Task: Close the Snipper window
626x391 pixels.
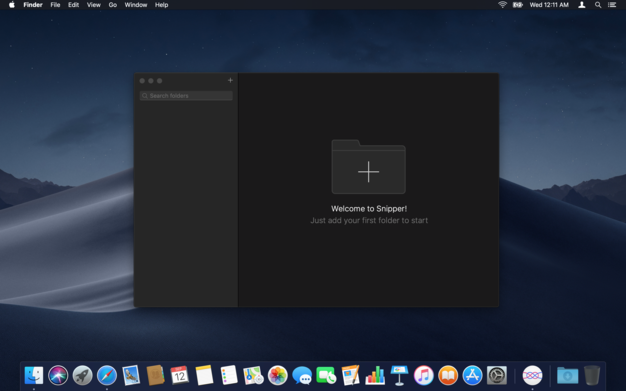Action: (x=142, y=81)
